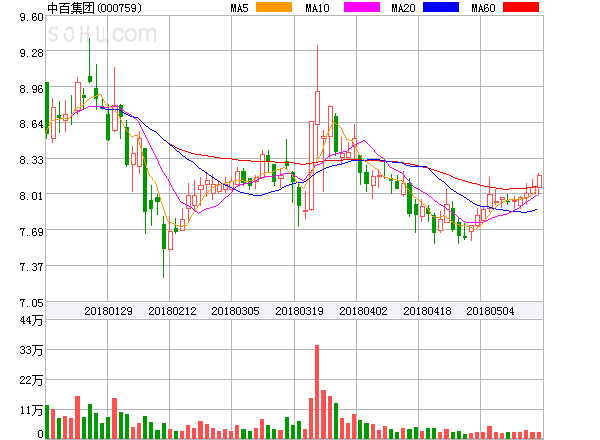This screenshot has height=440, width=600.
Task: Click the 9.28 price axis label
Action: (x=31, y=53)
